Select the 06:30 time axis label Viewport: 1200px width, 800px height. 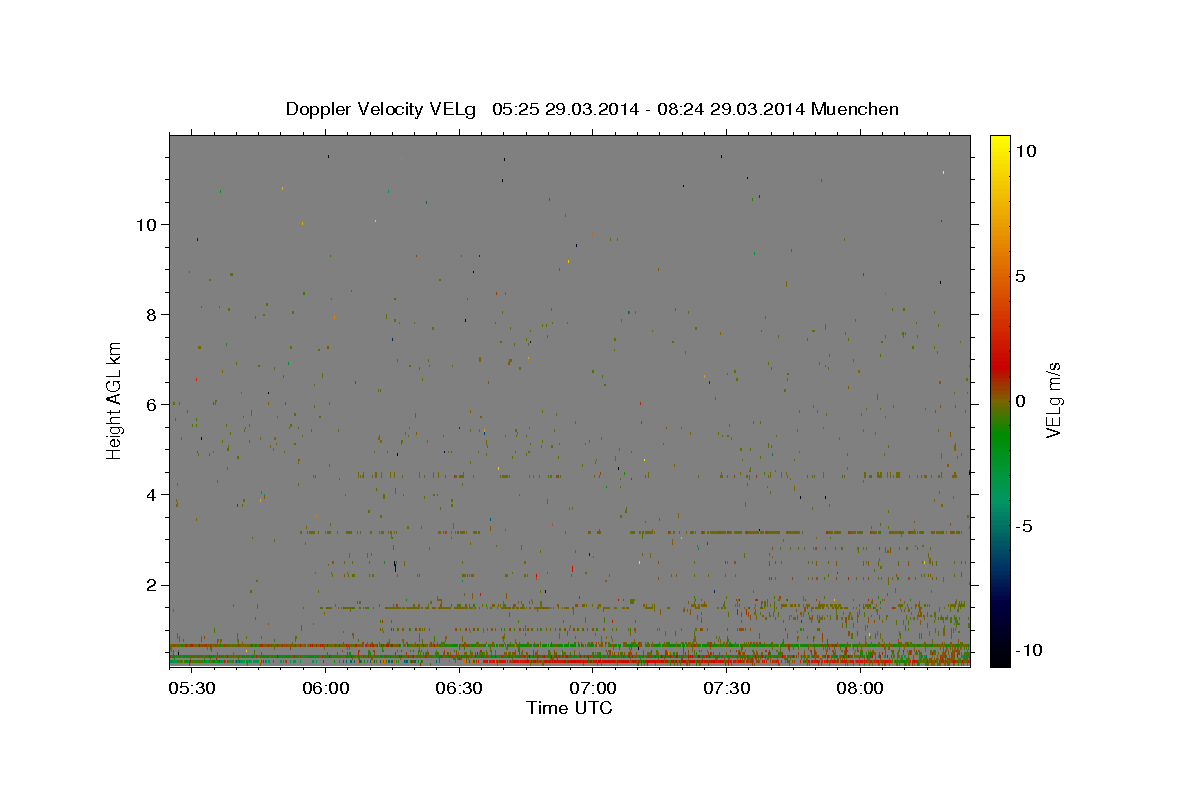459,689
